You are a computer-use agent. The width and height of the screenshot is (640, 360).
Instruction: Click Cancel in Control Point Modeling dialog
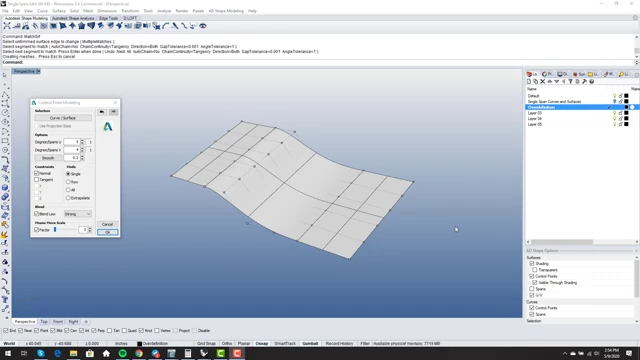pos(107,224)
